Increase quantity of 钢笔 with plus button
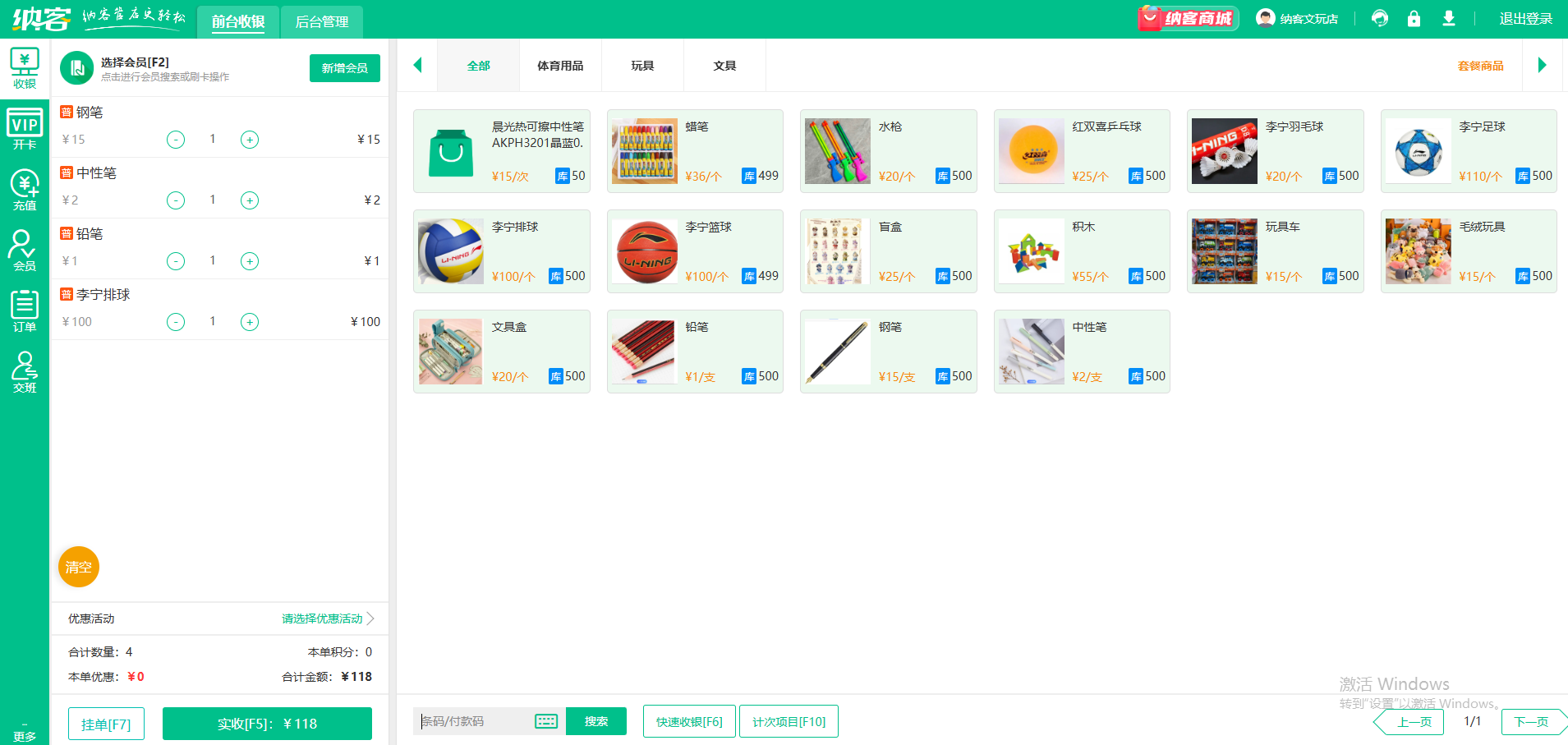The width and height of the screenshot is (1568, 745). 250,139
